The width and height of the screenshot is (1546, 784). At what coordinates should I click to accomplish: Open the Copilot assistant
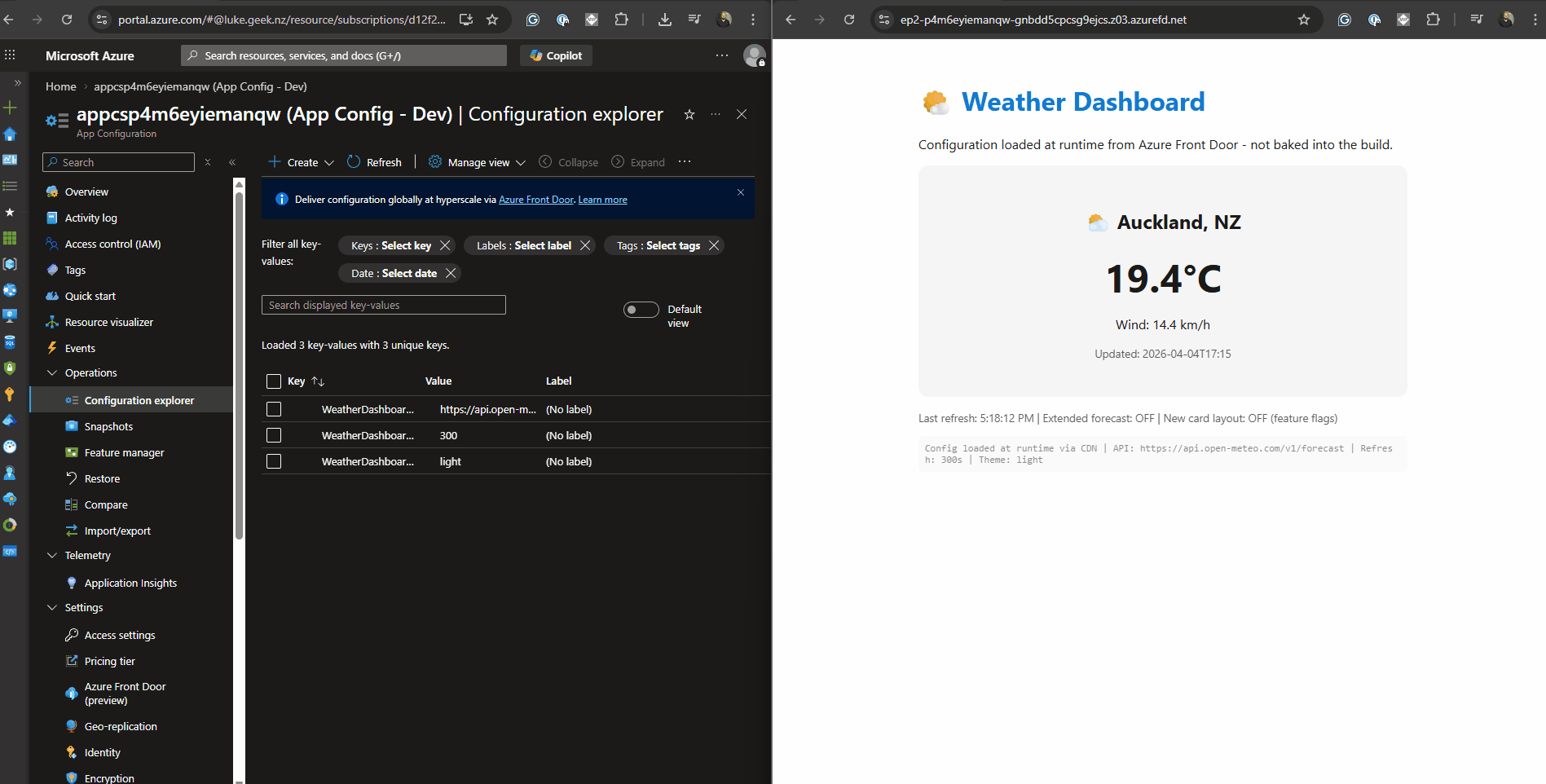[556, 55]
